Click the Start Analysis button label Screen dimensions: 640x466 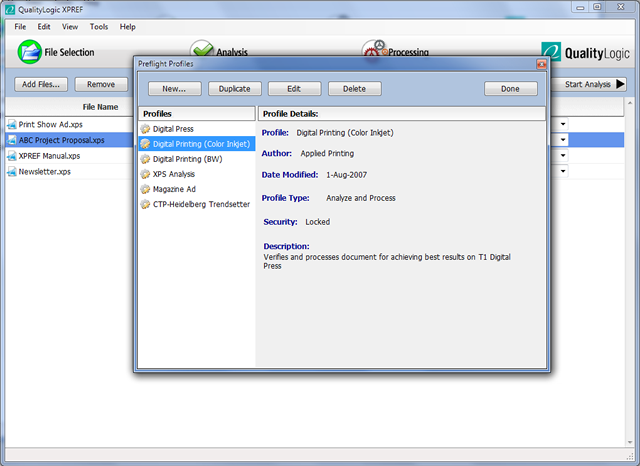click(587, 84)
